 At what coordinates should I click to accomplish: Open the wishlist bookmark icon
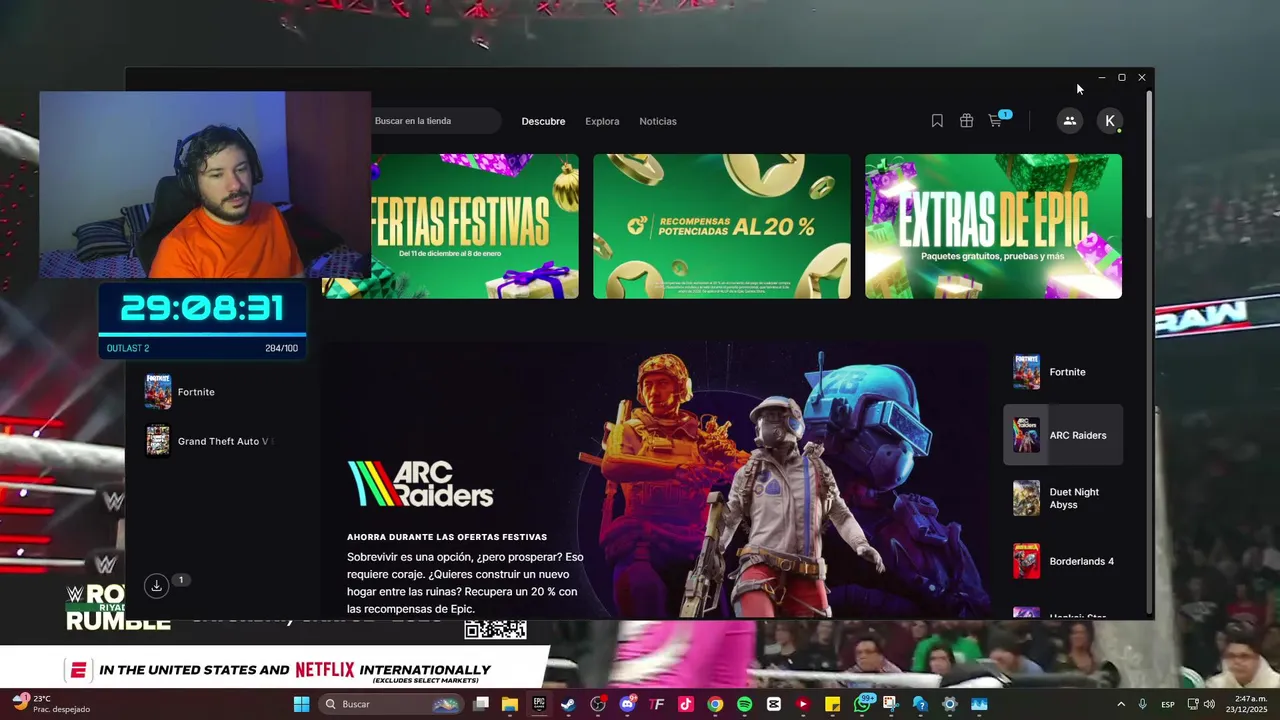click(x=937, y=121)
